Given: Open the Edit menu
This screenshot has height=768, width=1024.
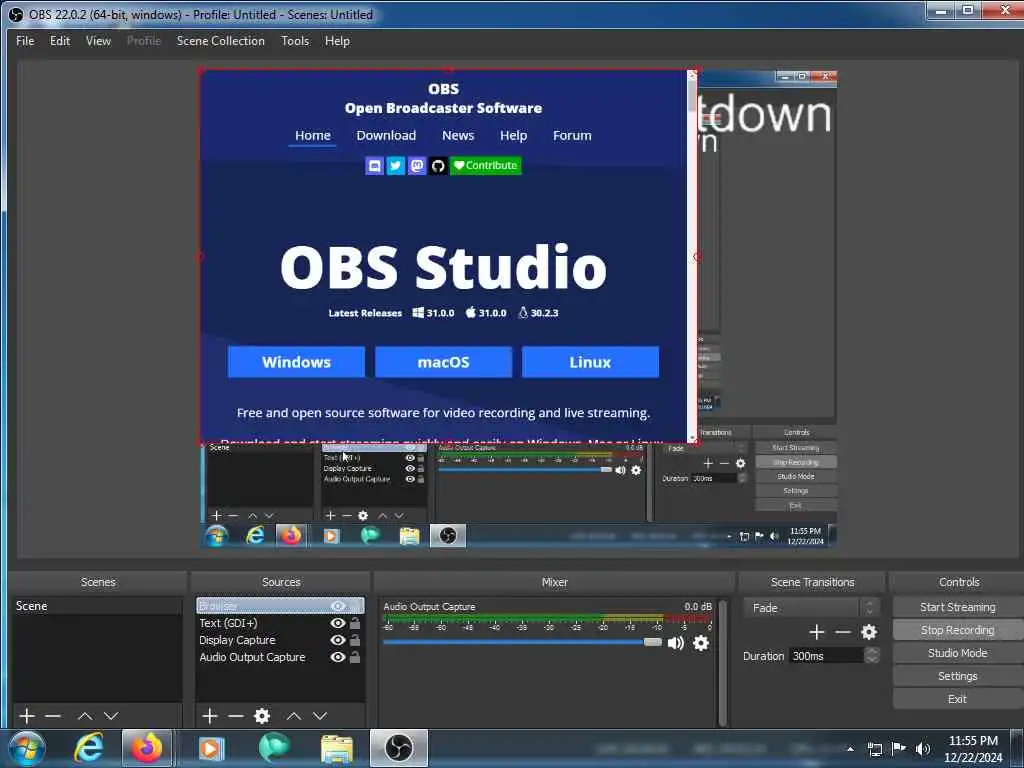Looking at the screenshot, I should [59, 40].
